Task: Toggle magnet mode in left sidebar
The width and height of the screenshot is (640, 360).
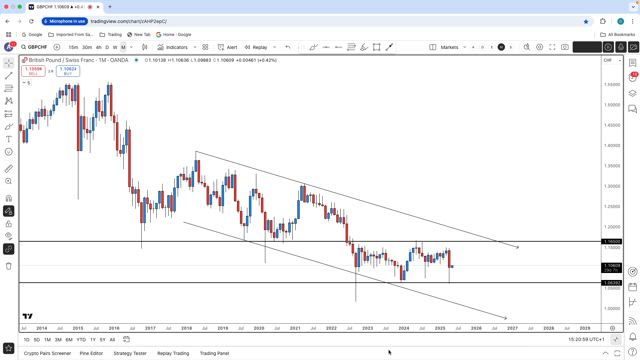Action: (x=9, y=198)
